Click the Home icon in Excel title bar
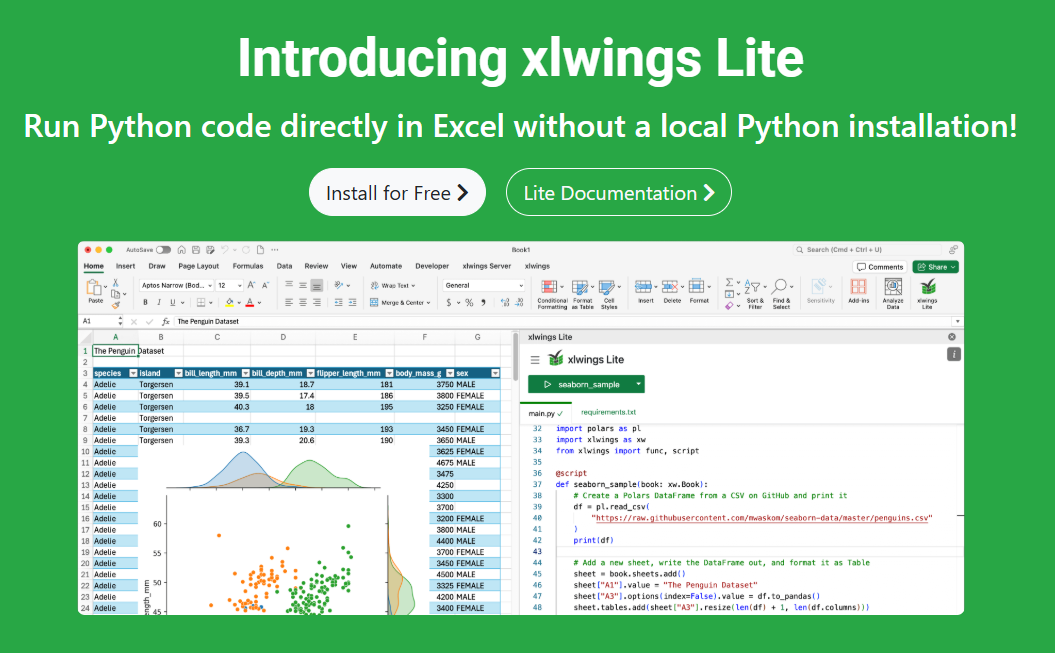Screen dimensions: 1055x653 (x=182, y=249)
